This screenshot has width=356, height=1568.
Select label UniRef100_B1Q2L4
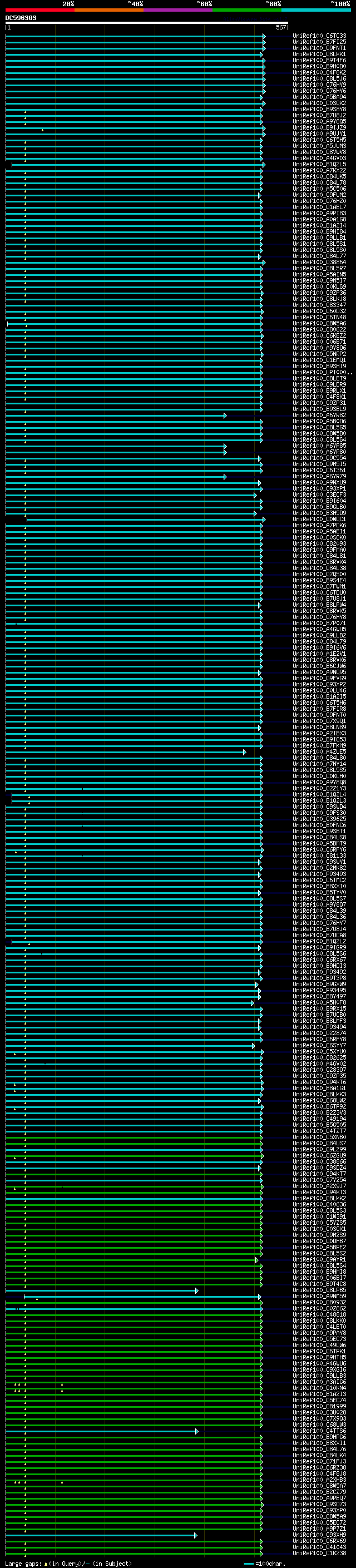pyautogui.click(x=319, y=795)
